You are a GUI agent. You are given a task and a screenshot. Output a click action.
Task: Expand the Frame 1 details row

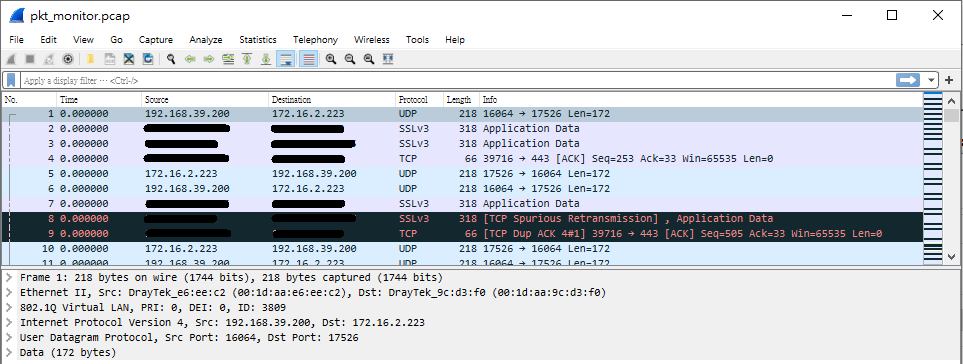coord(9,277)
